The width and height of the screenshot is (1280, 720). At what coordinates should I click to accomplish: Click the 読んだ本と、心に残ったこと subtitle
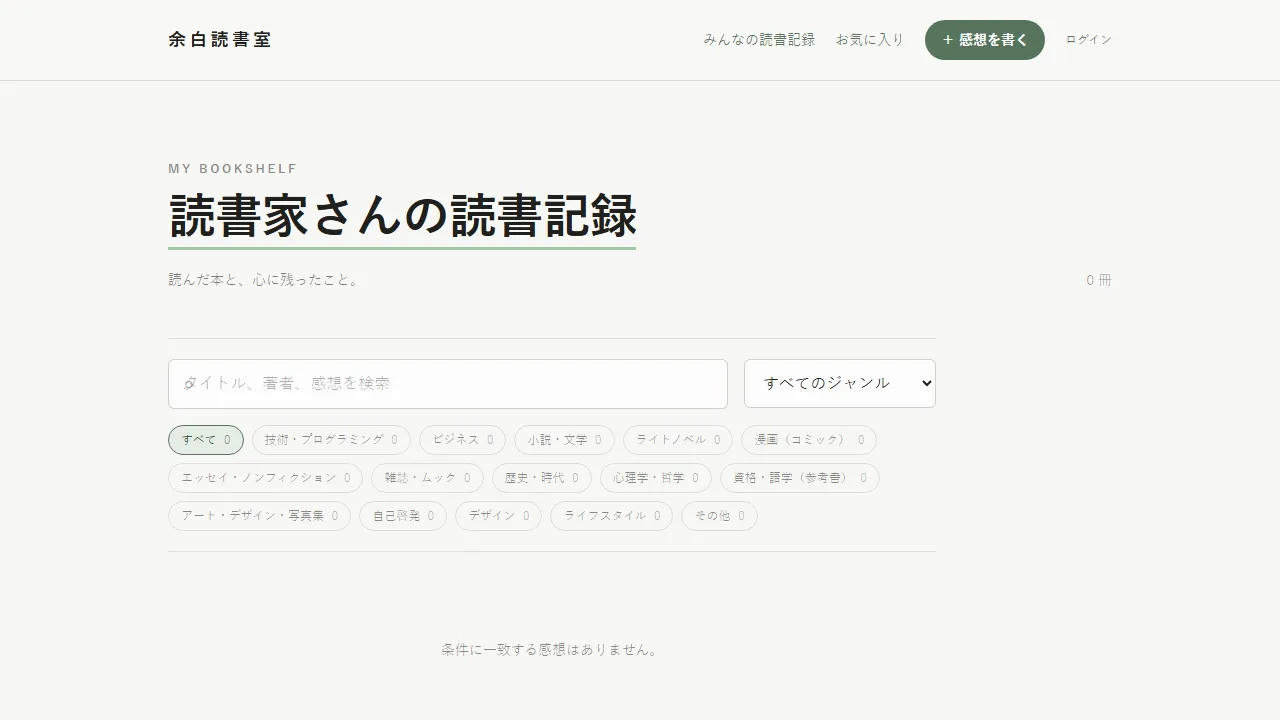click(265, 280)
